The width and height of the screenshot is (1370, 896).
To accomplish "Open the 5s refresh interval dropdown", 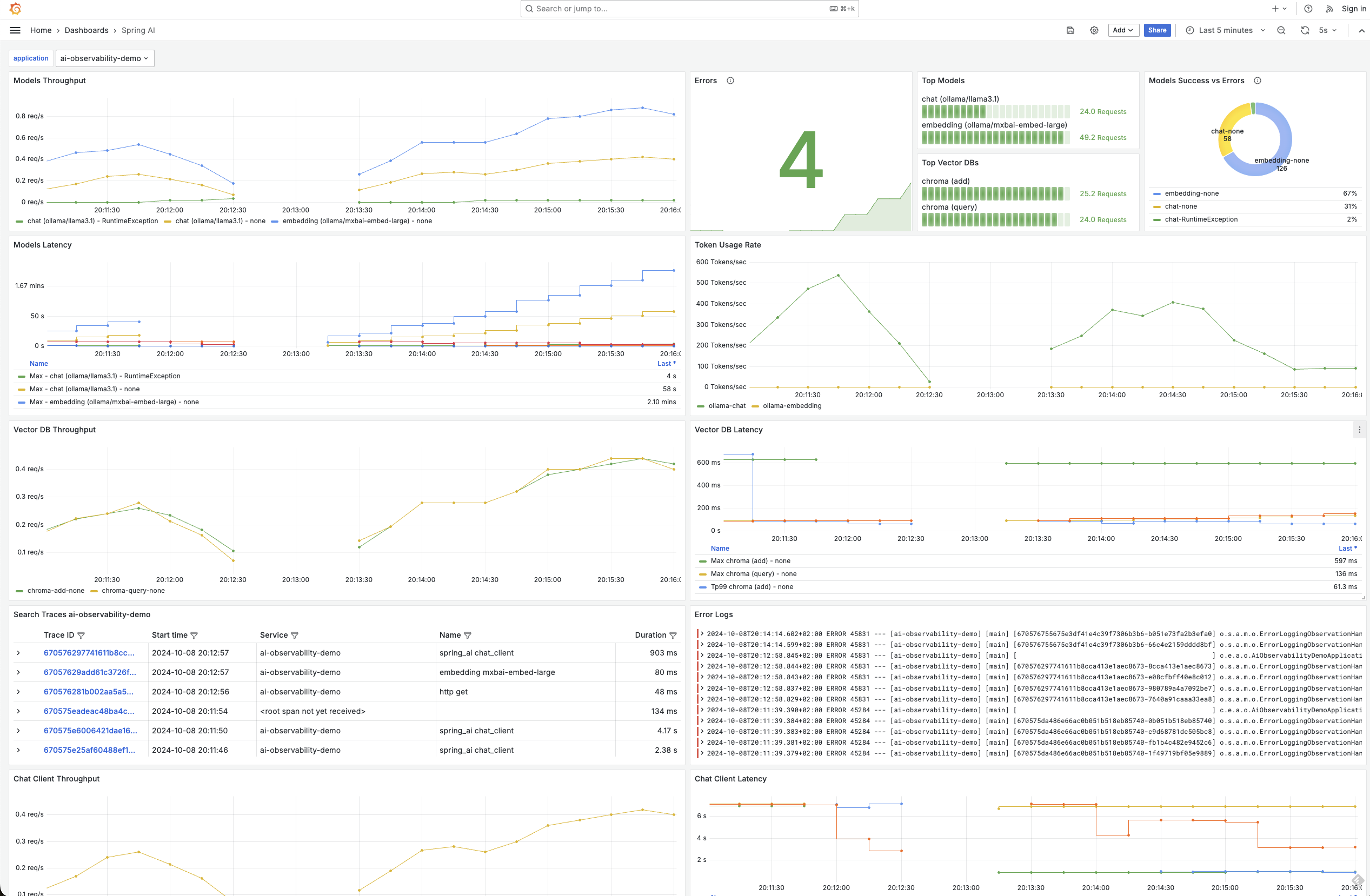I will point(1327,30).
